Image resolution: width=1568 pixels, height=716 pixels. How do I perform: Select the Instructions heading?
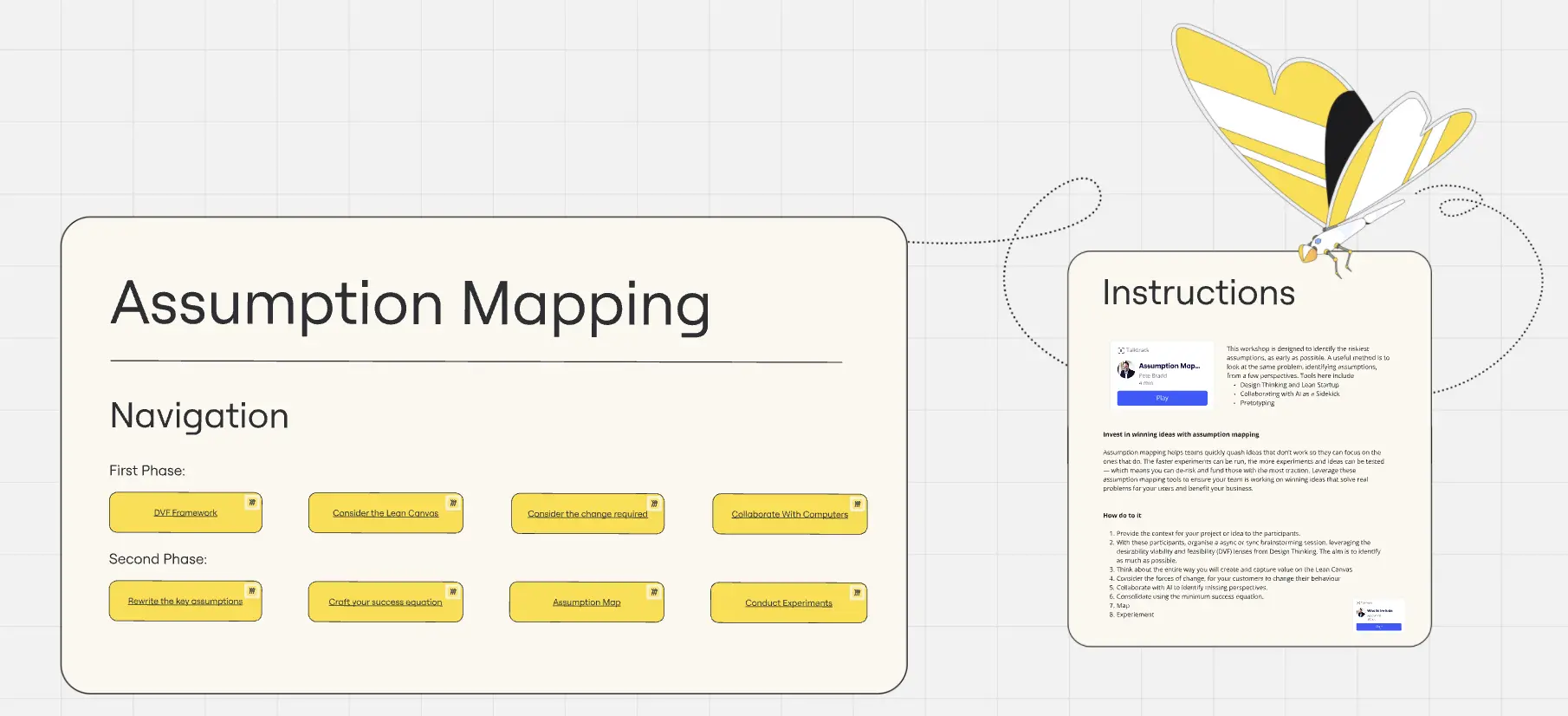tap(1199, 293)
